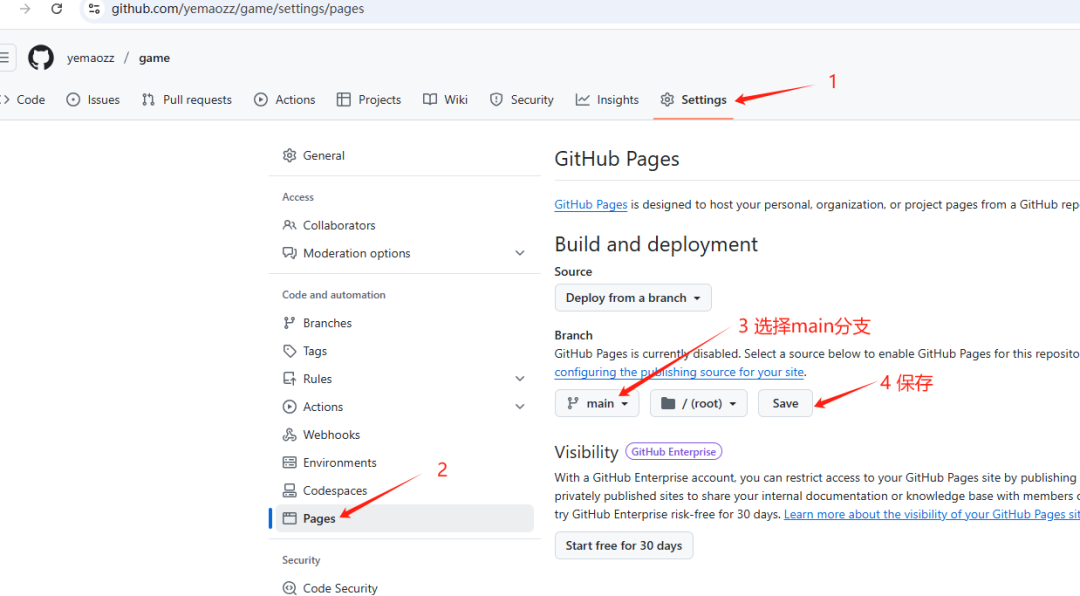The width and height of the screenshot is (1080, 596).
Task: Open Tags settings
Action: click(x=405, y=351)
